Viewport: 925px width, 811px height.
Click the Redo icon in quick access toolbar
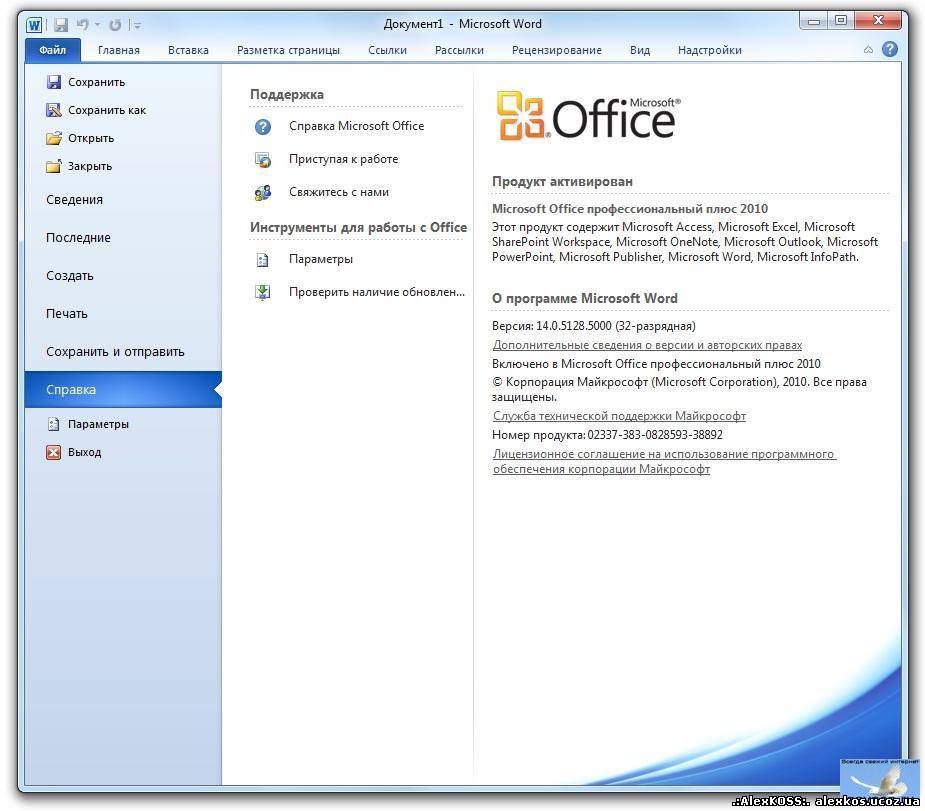point(116,25)
